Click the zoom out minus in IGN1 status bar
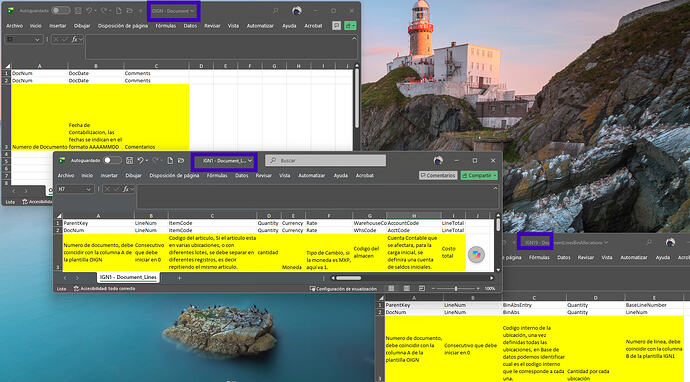This screenshot has width=690, height=382. click(433, 289)
